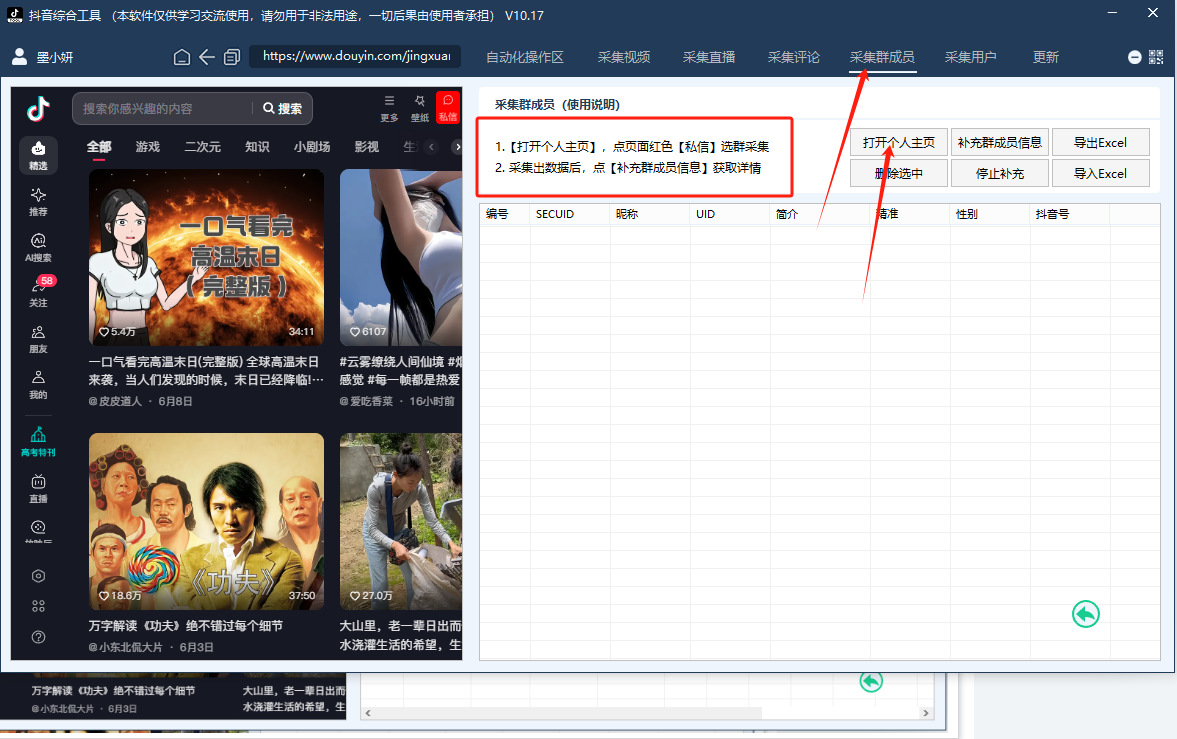Click the scroll-left arrow in the background window

[368, 713]
